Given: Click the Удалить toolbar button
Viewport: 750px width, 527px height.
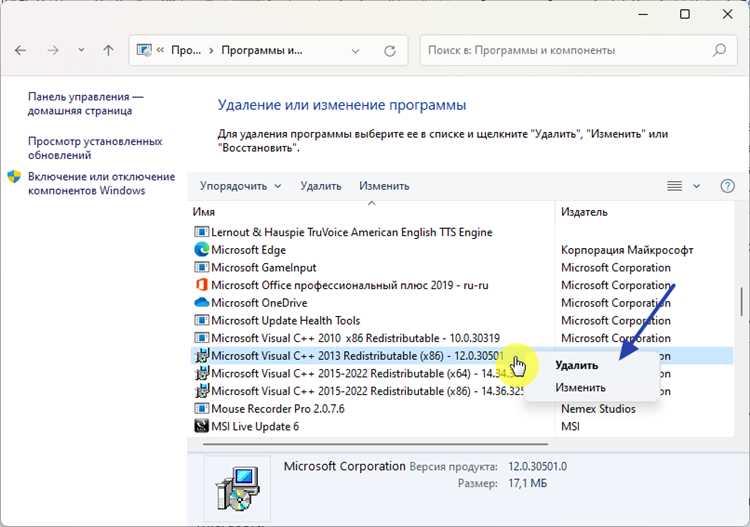Looking at the screenshot, I should [x=320, y=186].
